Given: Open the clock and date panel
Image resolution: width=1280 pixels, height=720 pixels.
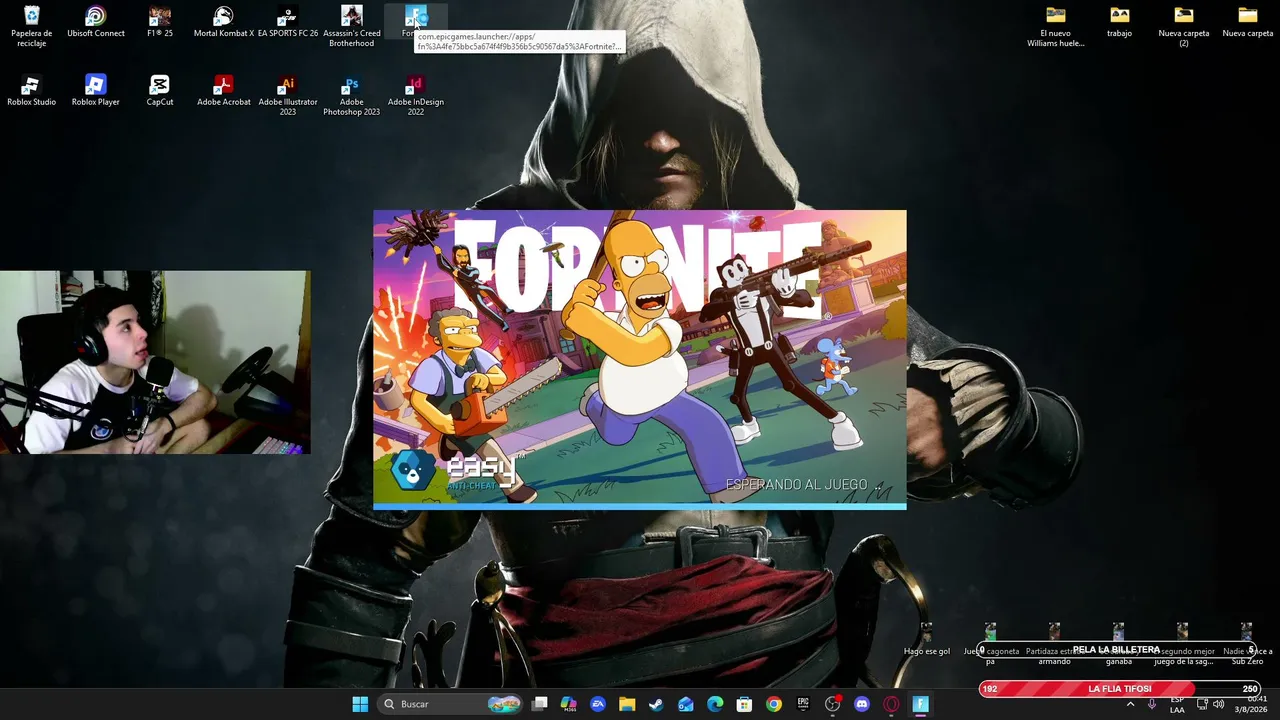Looking at the screenshot, I should 1251,704.
